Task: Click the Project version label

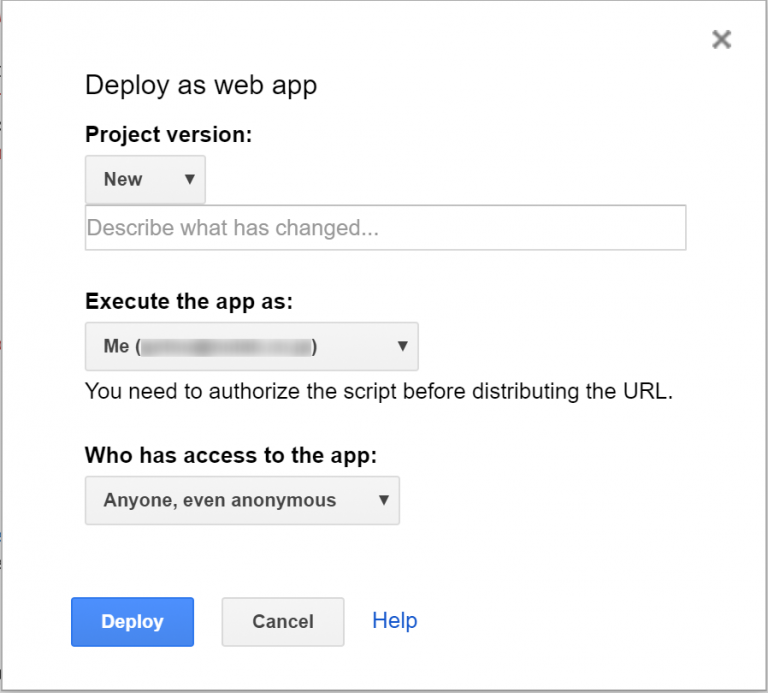Action: 168,135
